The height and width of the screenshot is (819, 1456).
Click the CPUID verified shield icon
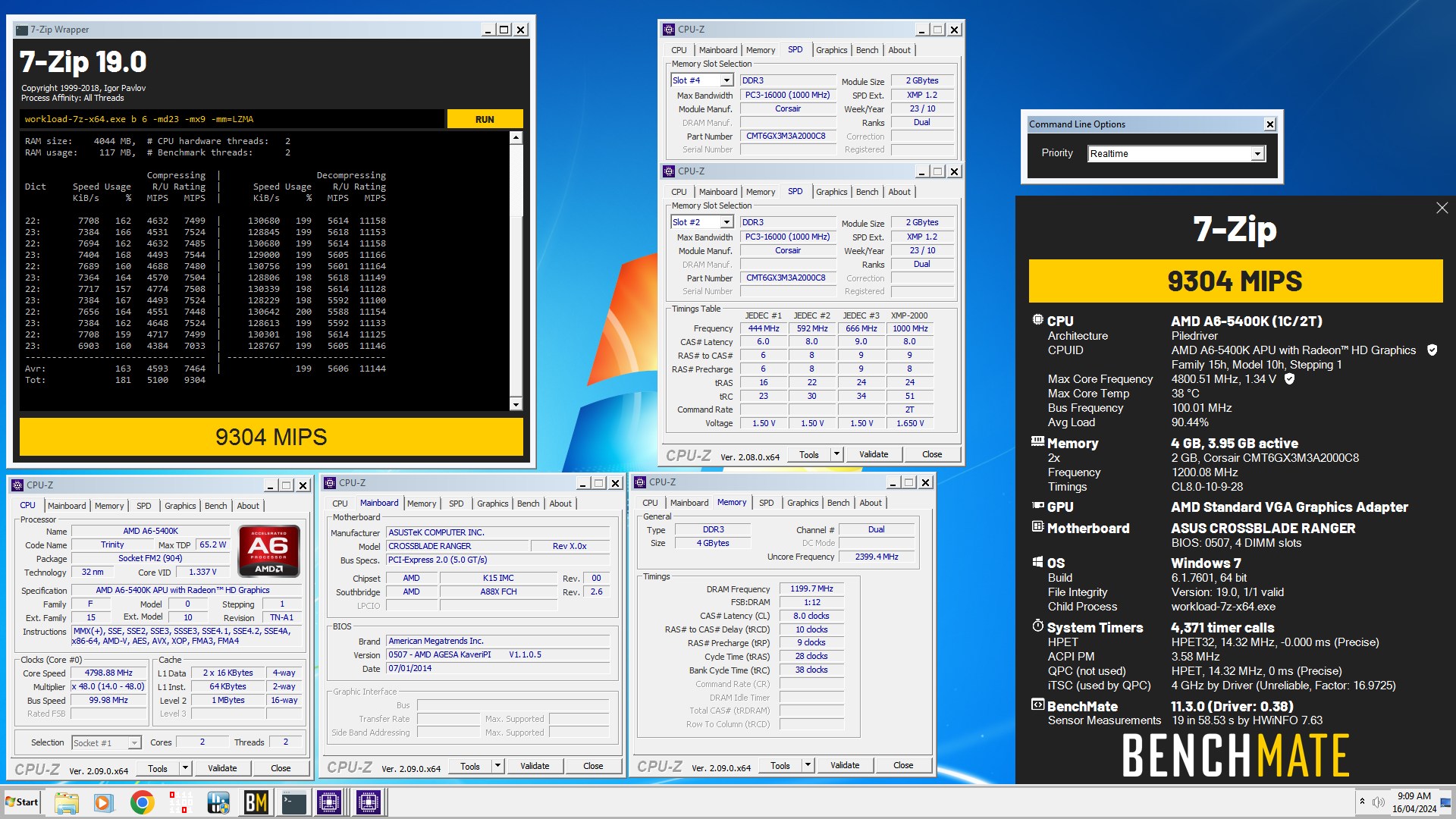pos(1432,350)
